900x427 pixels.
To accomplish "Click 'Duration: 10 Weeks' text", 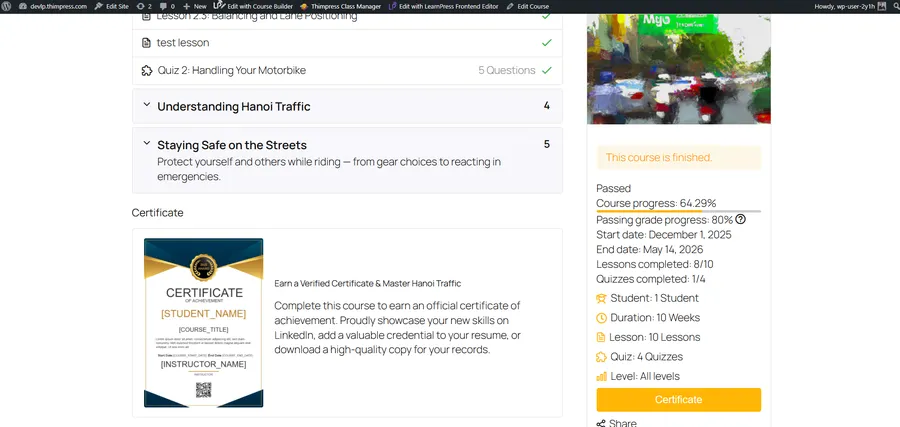I will coord(655,318).
